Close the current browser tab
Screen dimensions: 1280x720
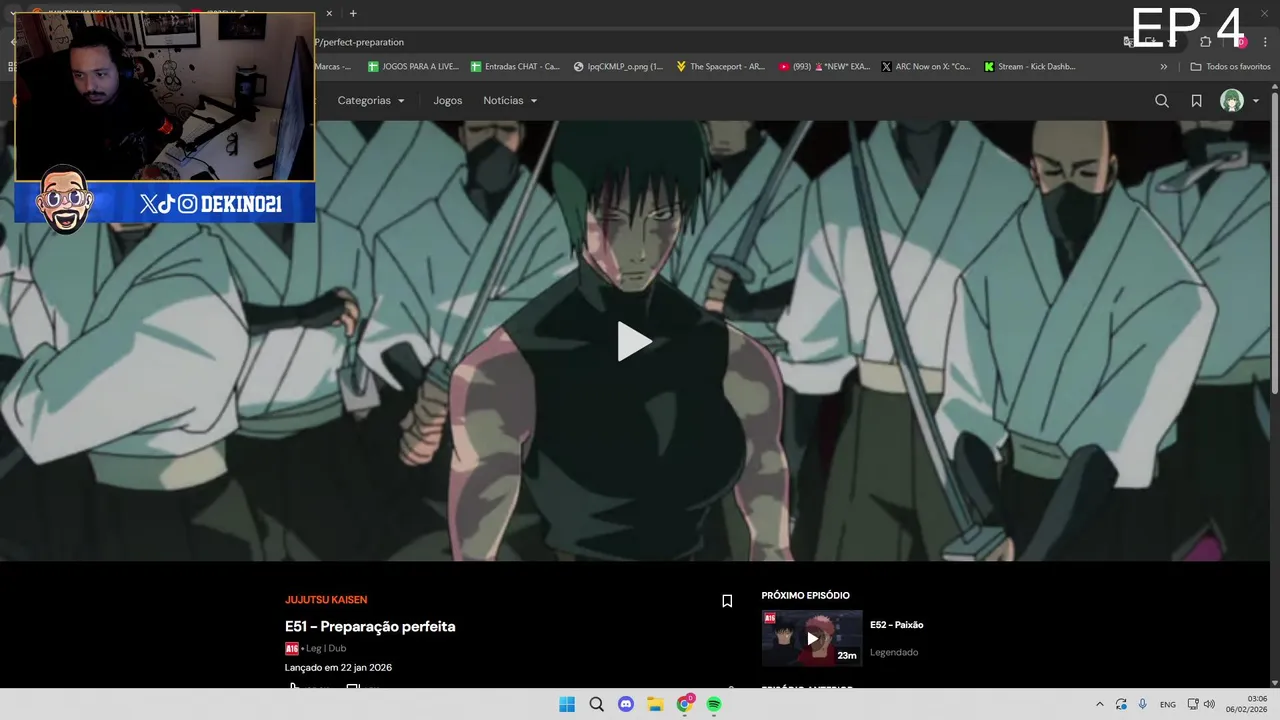tap(329, 13)
